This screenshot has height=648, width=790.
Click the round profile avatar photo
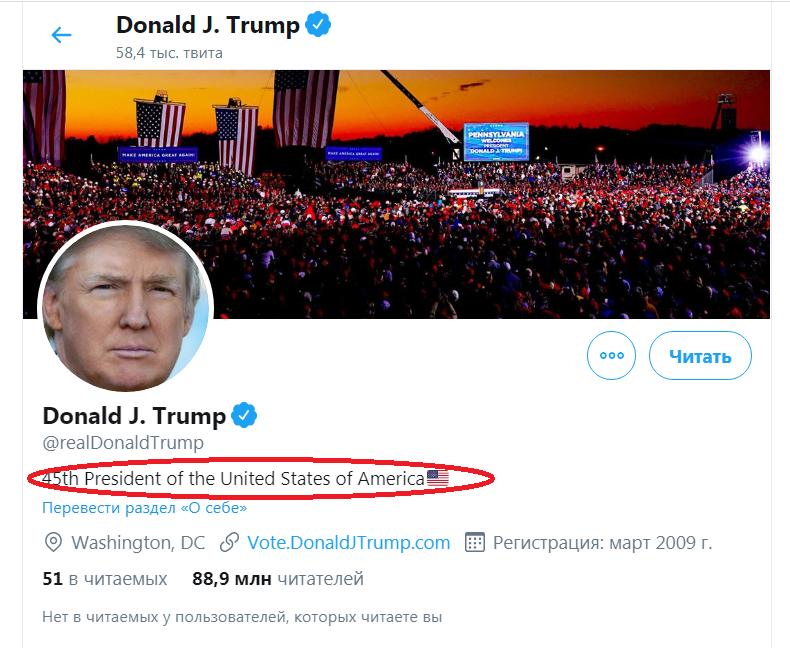[x=125, y=308]
